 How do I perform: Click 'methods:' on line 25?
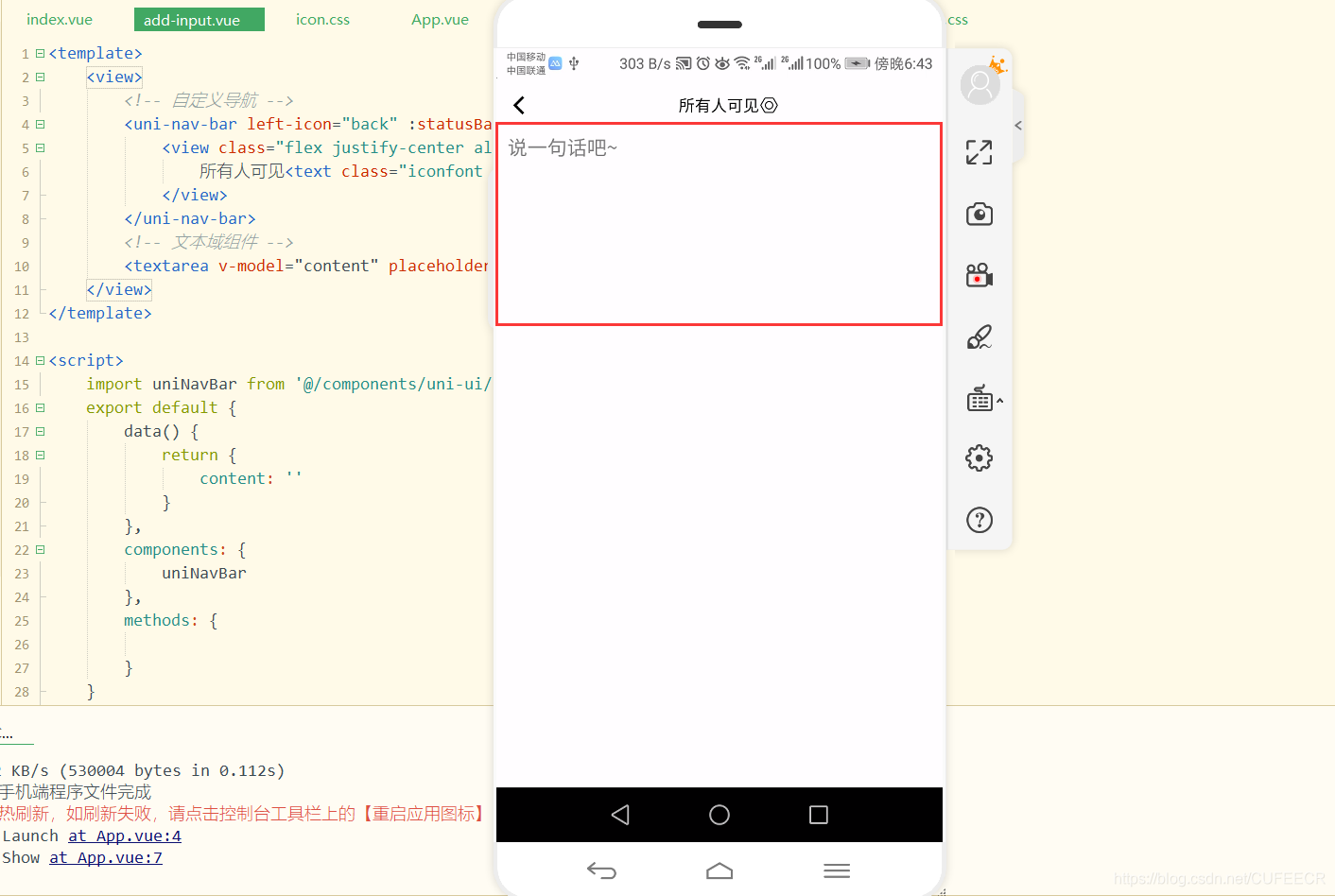click(162, 620)
